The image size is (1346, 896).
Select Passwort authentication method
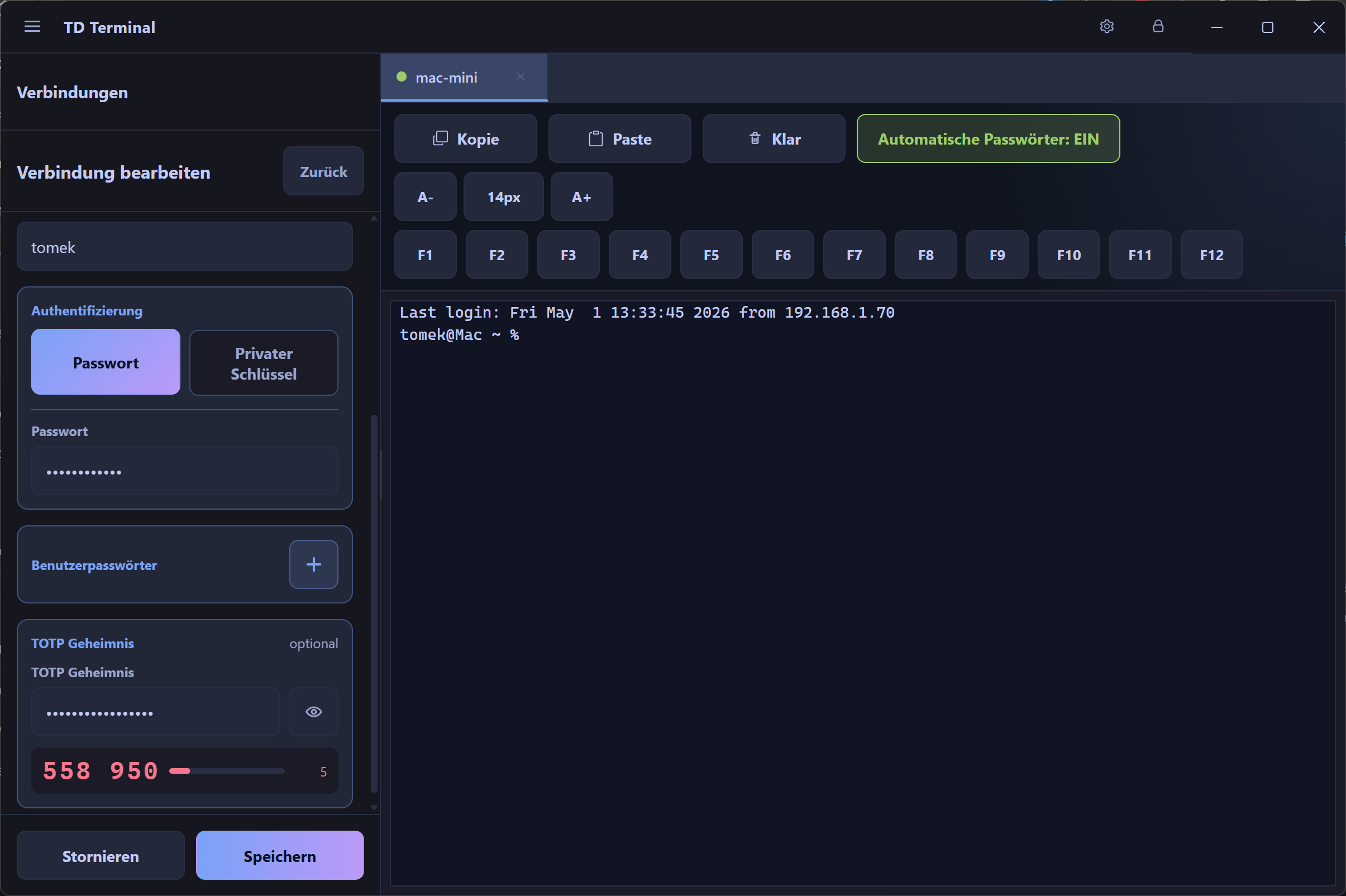pyautogui.click(x=106, y=362)
